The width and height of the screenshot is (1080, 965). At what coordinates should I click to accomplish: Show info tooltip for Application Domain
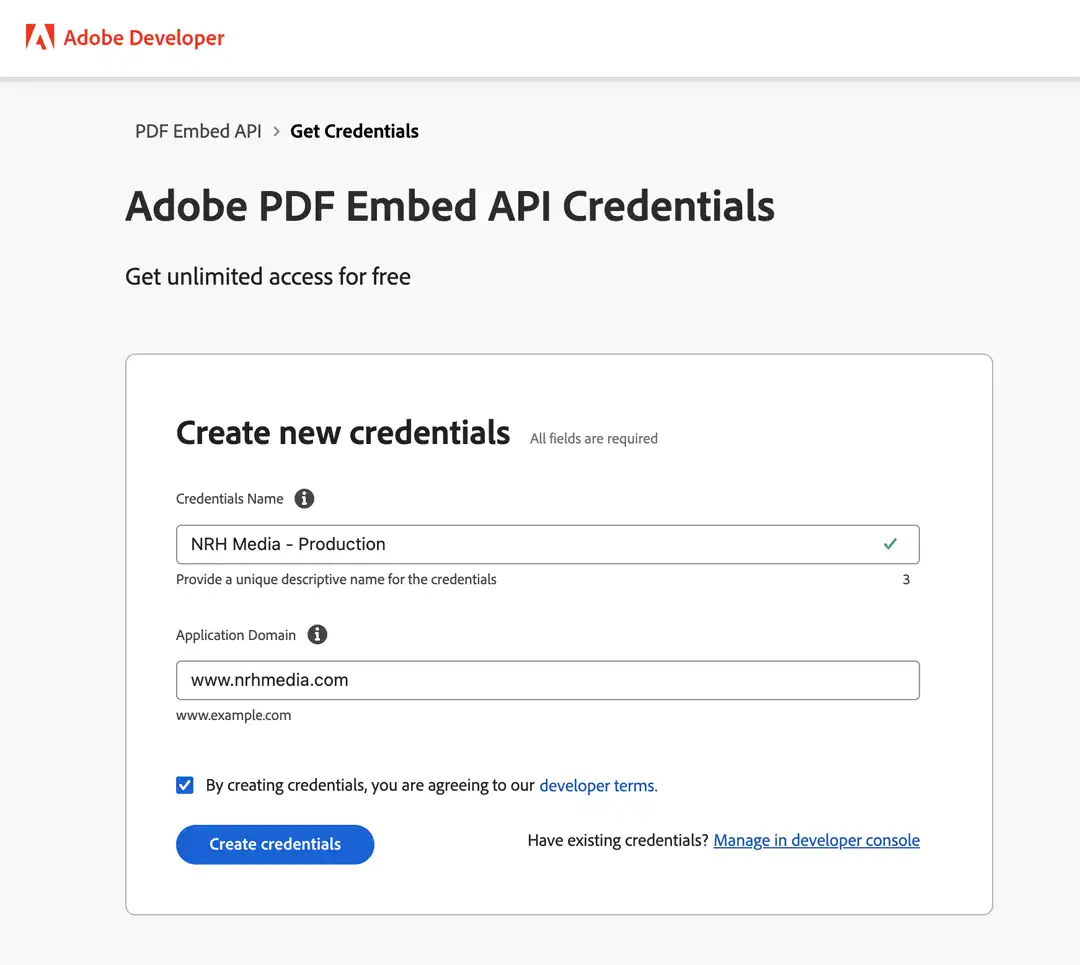pyautogui.click(x=317, y=634)
